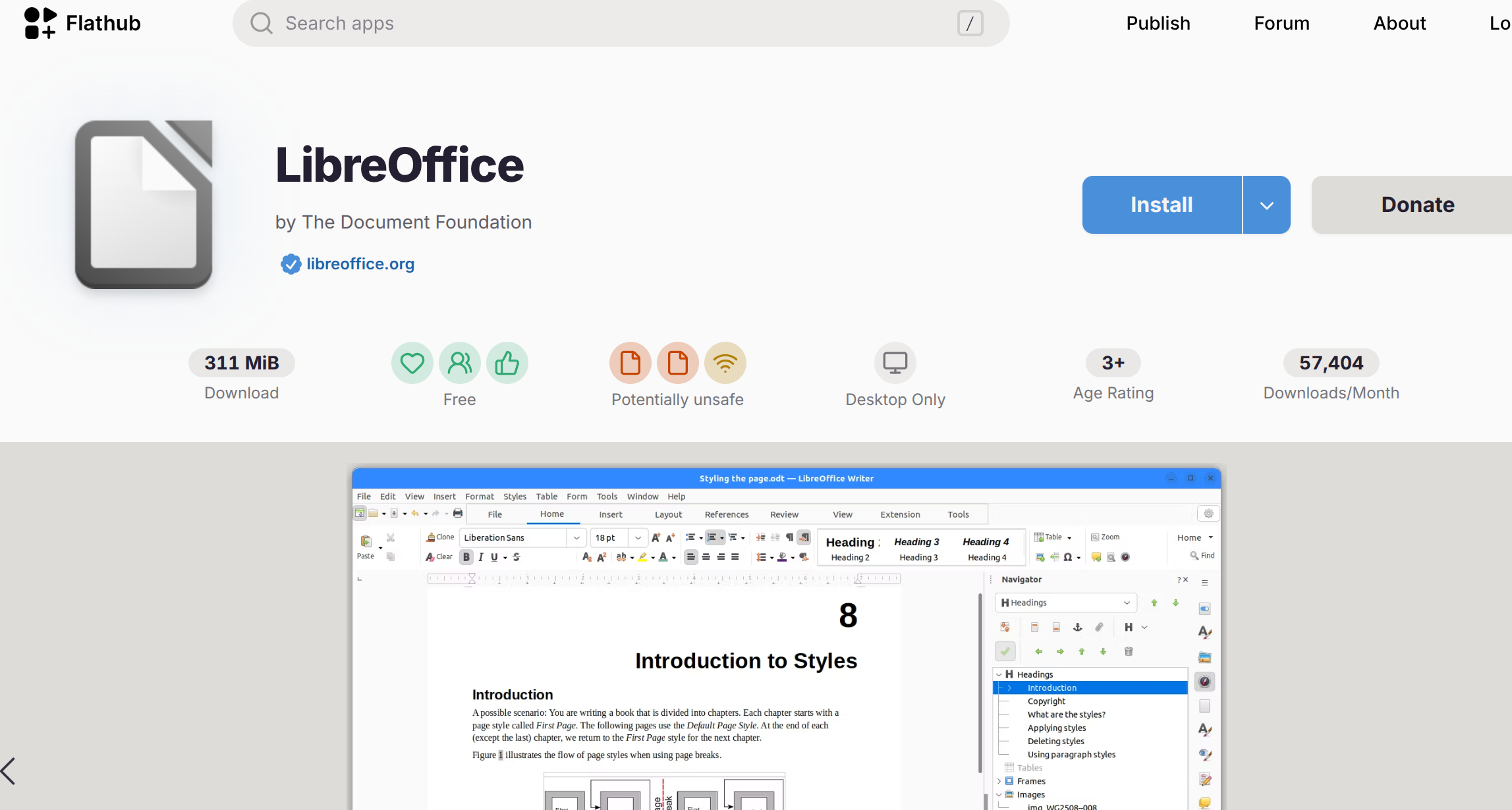Image resolution: width=1512 pixels, height=810 pixels.
Task: Open the Headings combo box in Navigator
Action: tap(1066, 603)
